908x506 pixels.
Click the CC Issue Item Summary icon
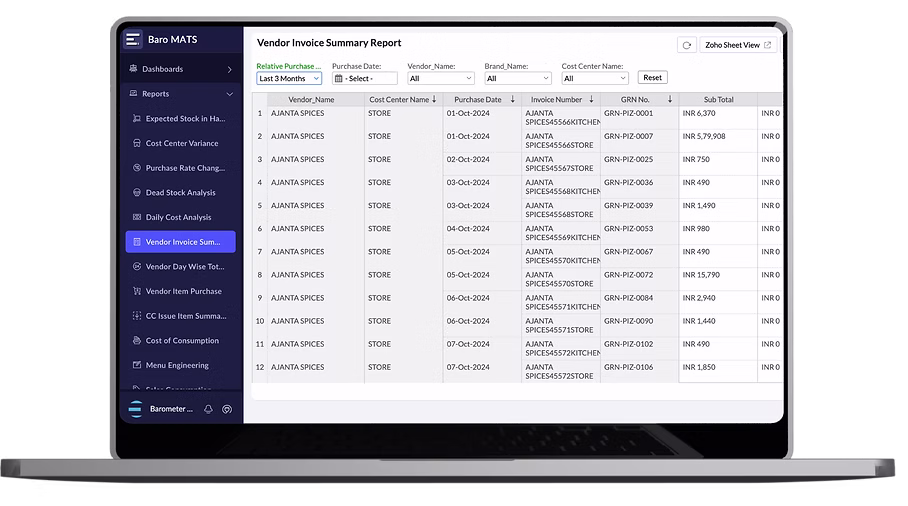[137, 316]
